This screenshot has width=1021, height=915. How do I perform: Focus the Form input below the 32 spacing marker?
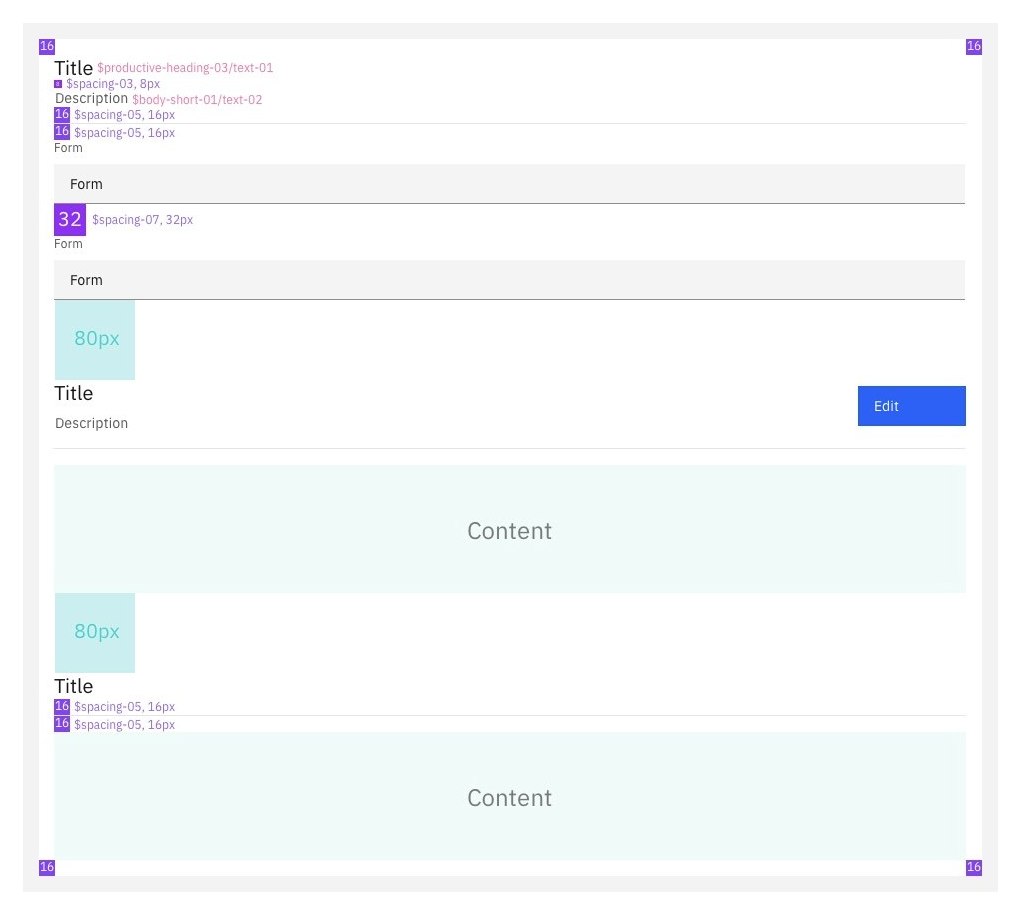tap(509, 280)
